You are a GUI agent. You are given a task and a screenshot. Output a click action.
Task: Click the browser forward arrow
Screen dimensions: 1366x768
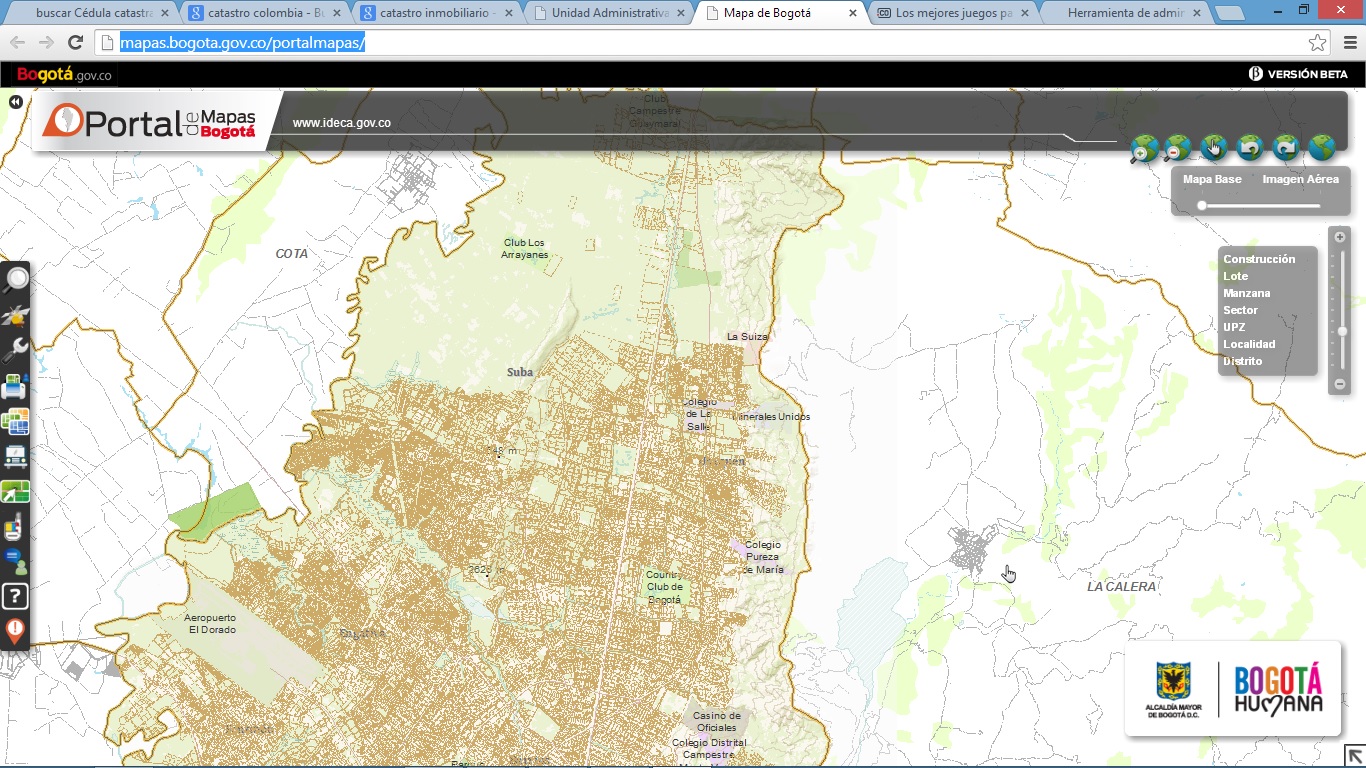point(46,42)
